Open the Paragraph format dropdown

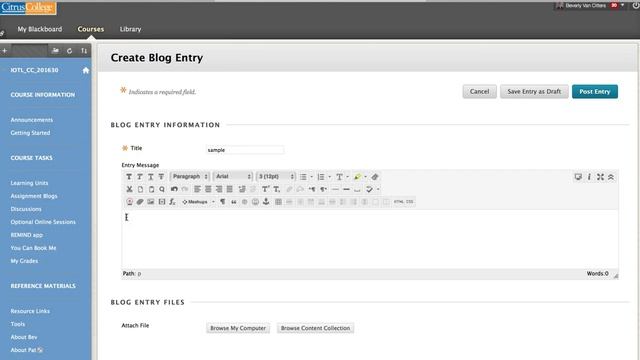[190, 176]
